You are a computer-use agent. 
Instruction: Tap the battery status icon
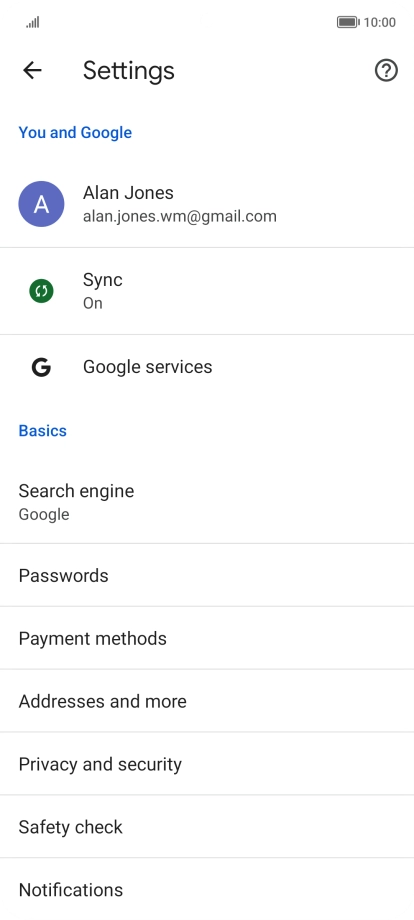click(348, 22)
